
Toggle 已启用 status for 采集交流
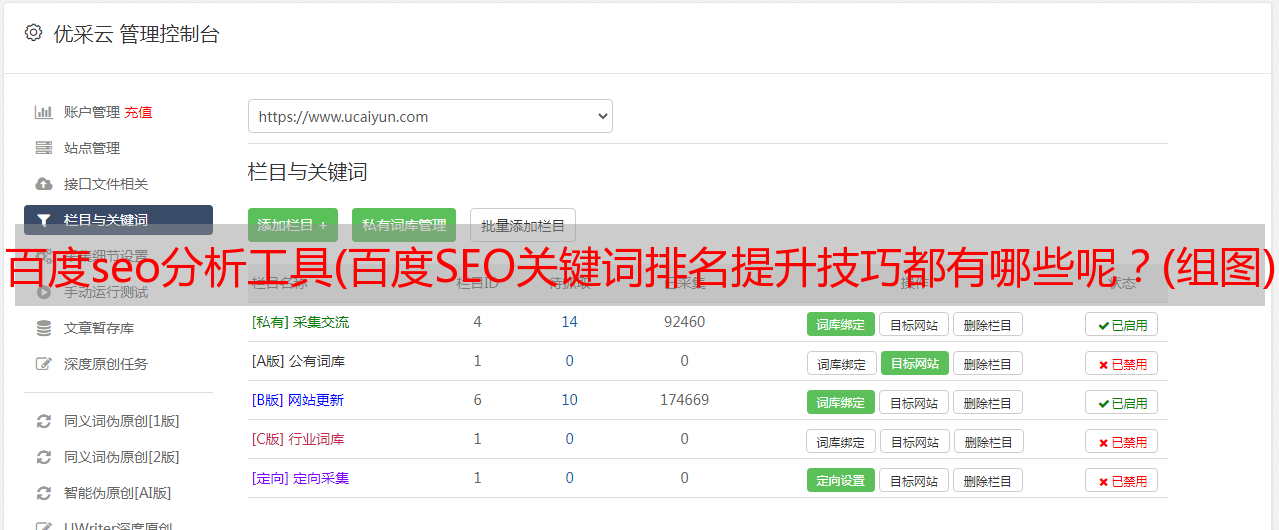point(1122,324)
